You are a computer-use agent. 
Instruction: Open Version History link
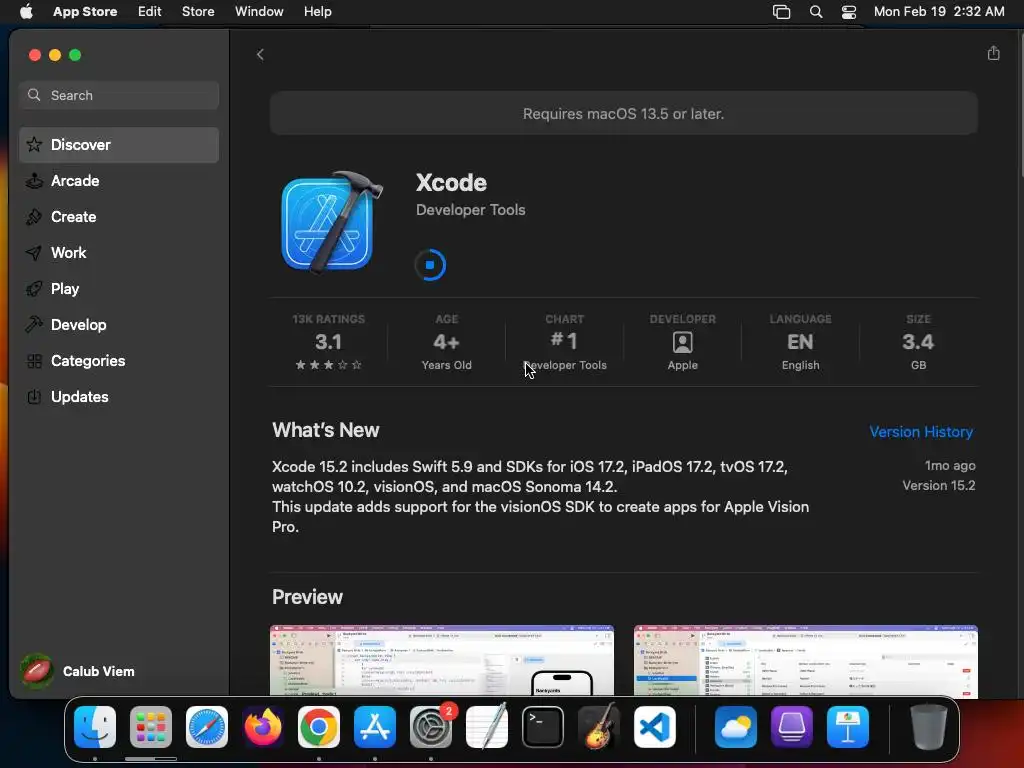(921, 432)
